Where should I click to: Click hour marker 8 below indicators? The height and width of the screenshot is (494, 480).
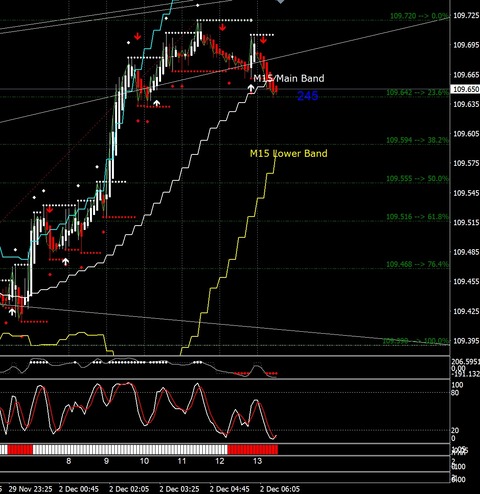69,461
